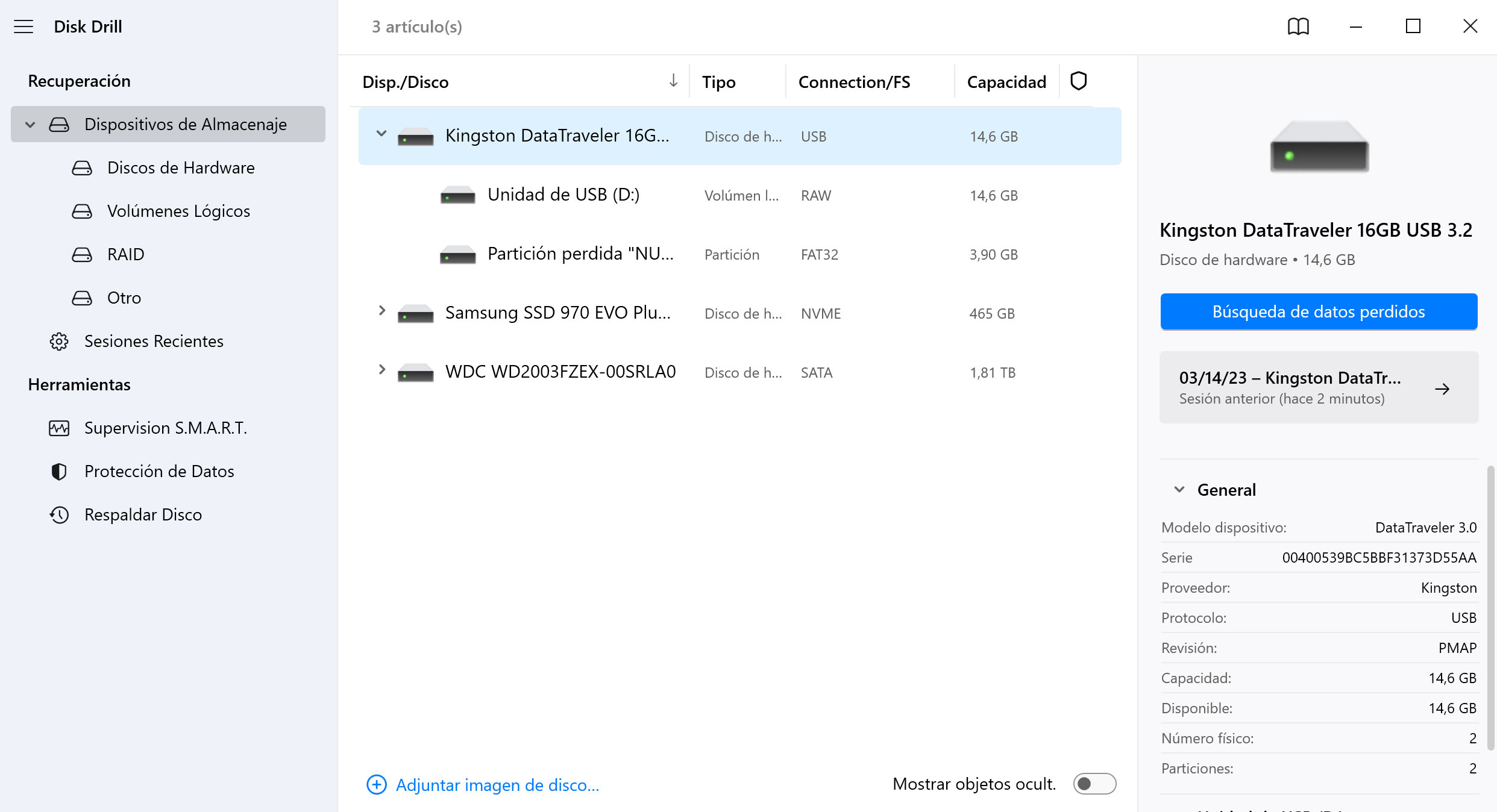Open the 03/14/23 previous session
The width and height of the screenshot is (1497, 812).
[x=1319, y=387]
